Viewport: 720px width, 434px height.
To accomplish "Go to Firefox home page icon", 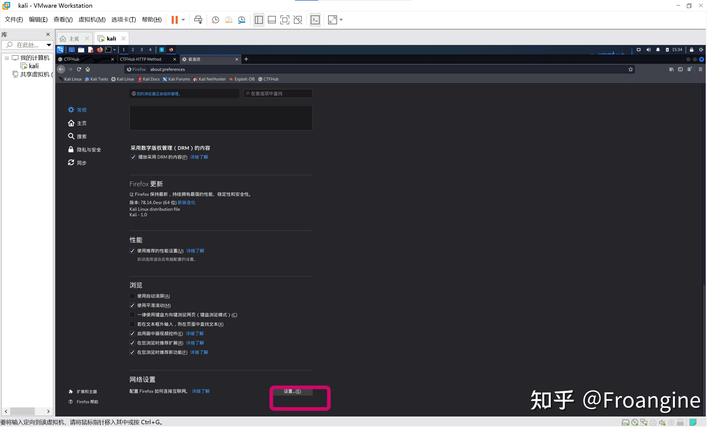I will [x=88, y=69].
